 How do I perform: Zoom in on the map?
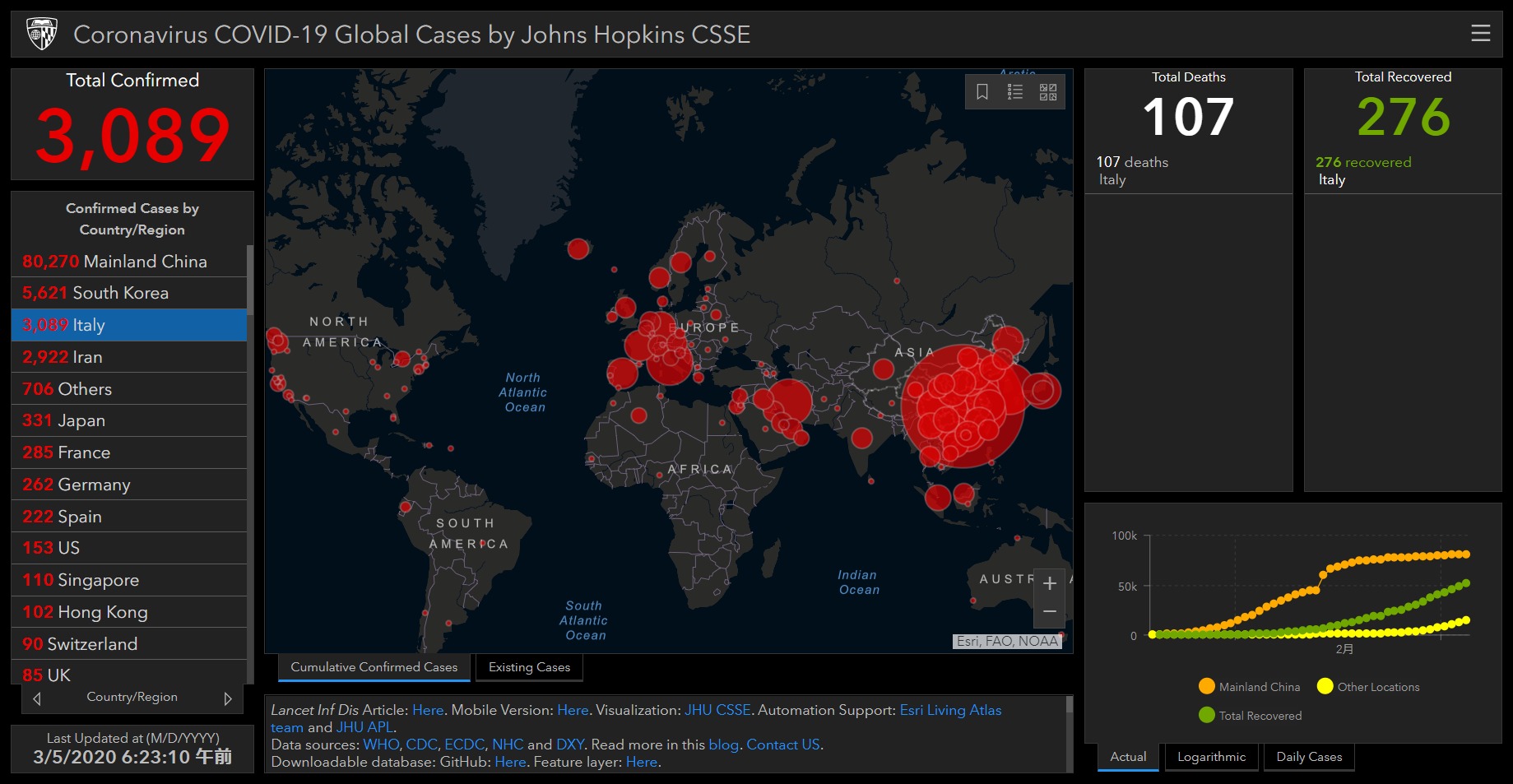click(x=1049, y=584)
